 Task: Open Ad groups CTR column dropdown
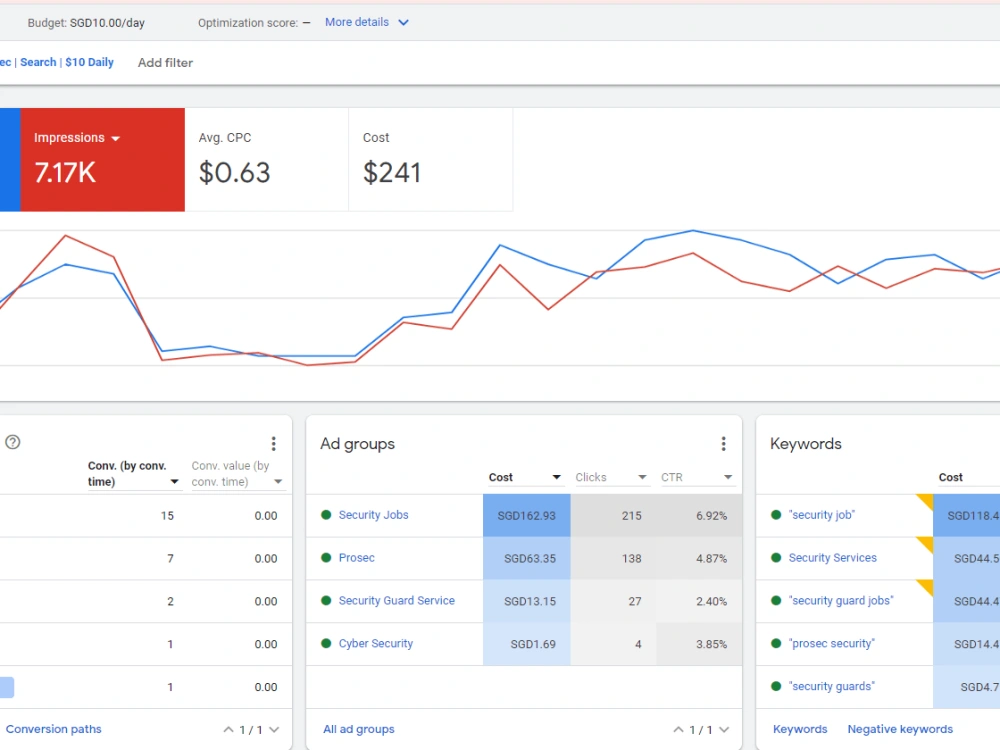click(728, 477)
